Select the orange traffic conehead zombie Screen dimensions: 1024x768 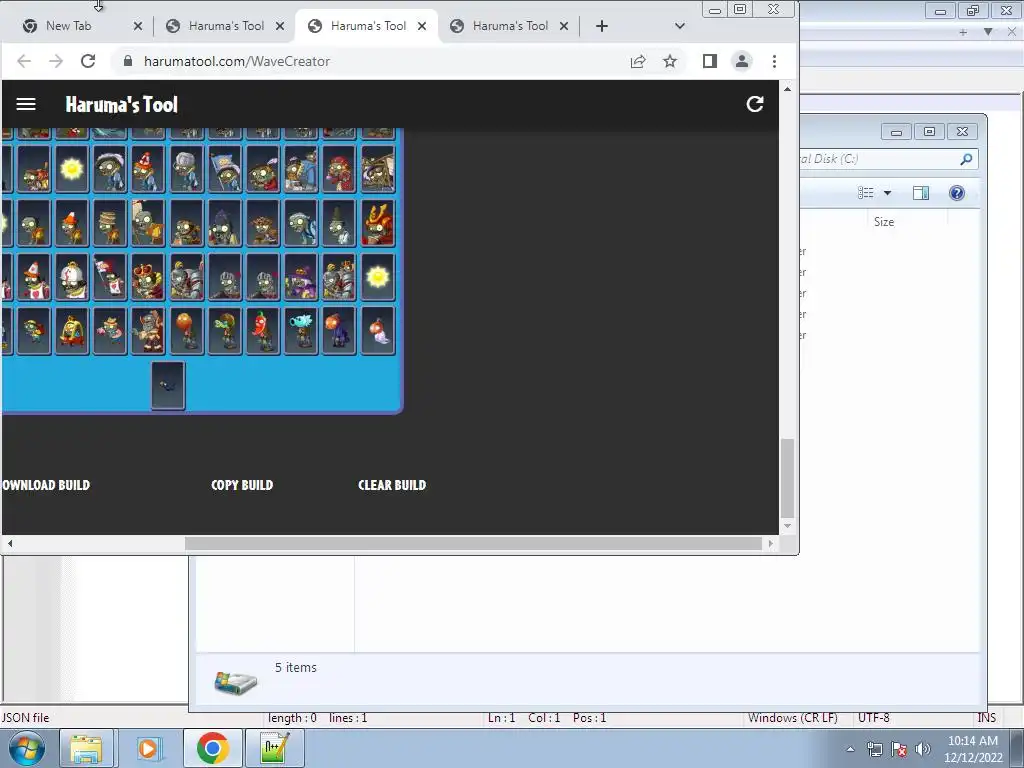coord(72,223)
